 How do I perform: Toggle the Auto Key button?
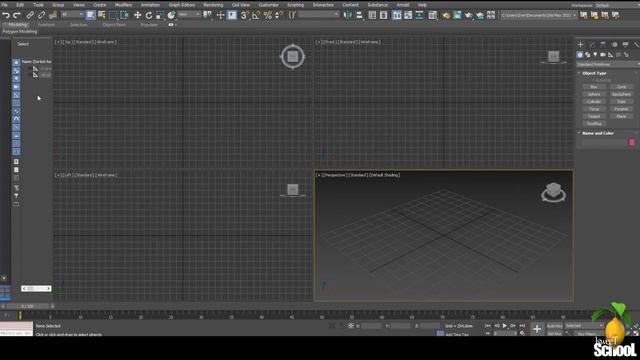[554, 326]
